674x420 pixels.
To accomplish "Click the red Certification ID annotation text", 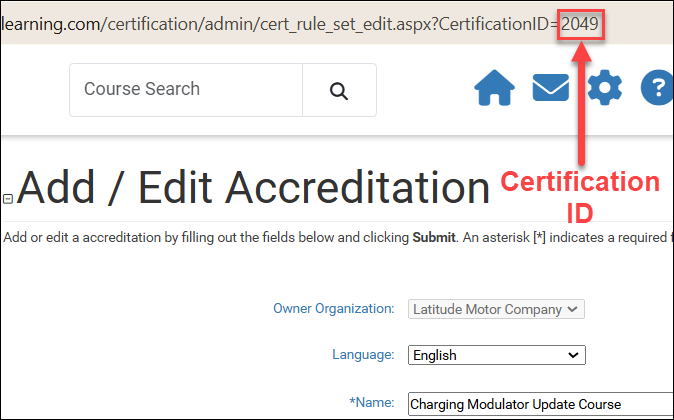I will (580, 197).
